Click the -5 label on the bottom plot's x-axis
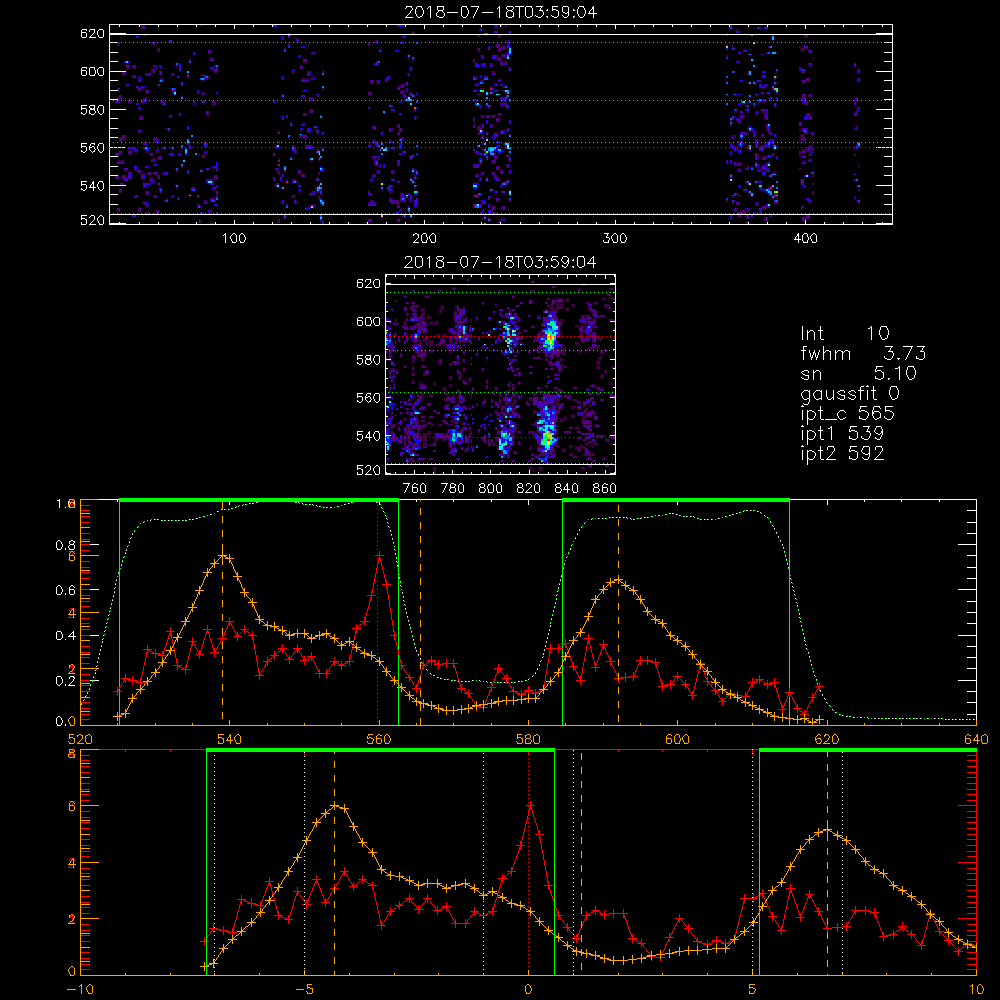 point(304,989)
